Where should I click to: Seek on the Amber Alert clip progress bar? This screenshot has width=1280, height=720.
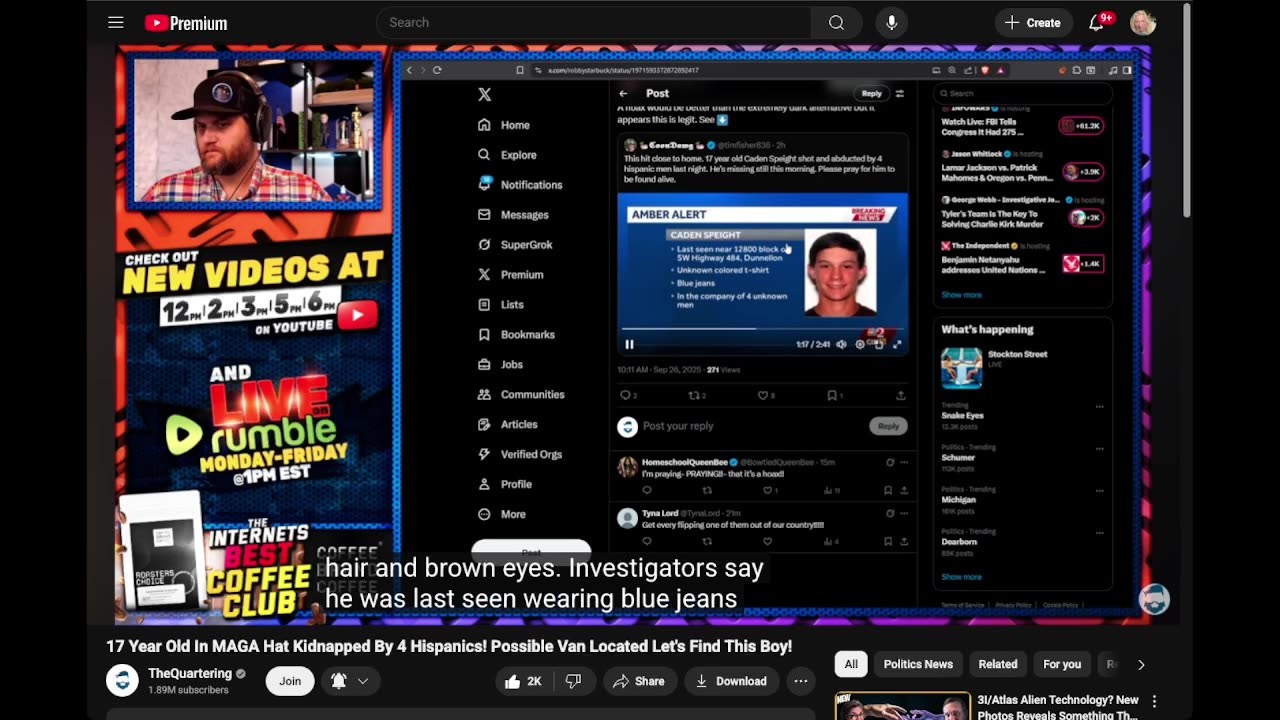762,328
